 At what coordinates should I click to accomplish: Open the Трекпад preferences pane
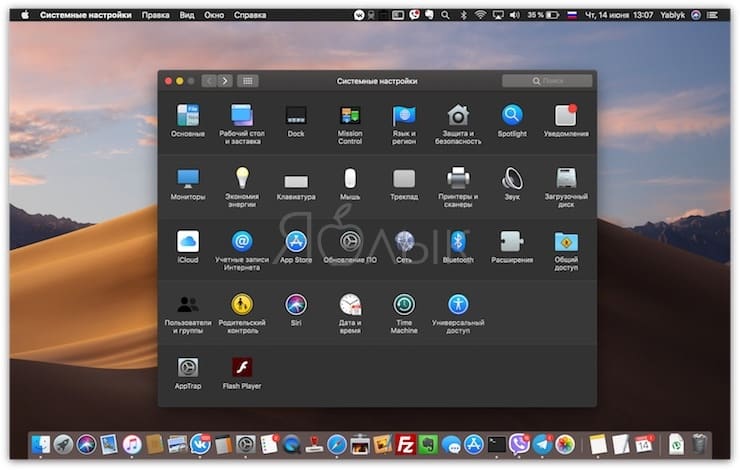pos(404,184)
